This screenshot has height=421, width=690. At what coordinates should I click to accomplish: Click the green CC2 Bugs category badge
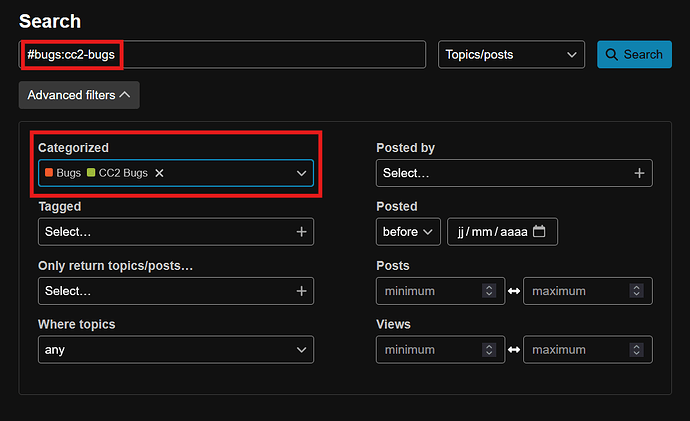point(117,173)
